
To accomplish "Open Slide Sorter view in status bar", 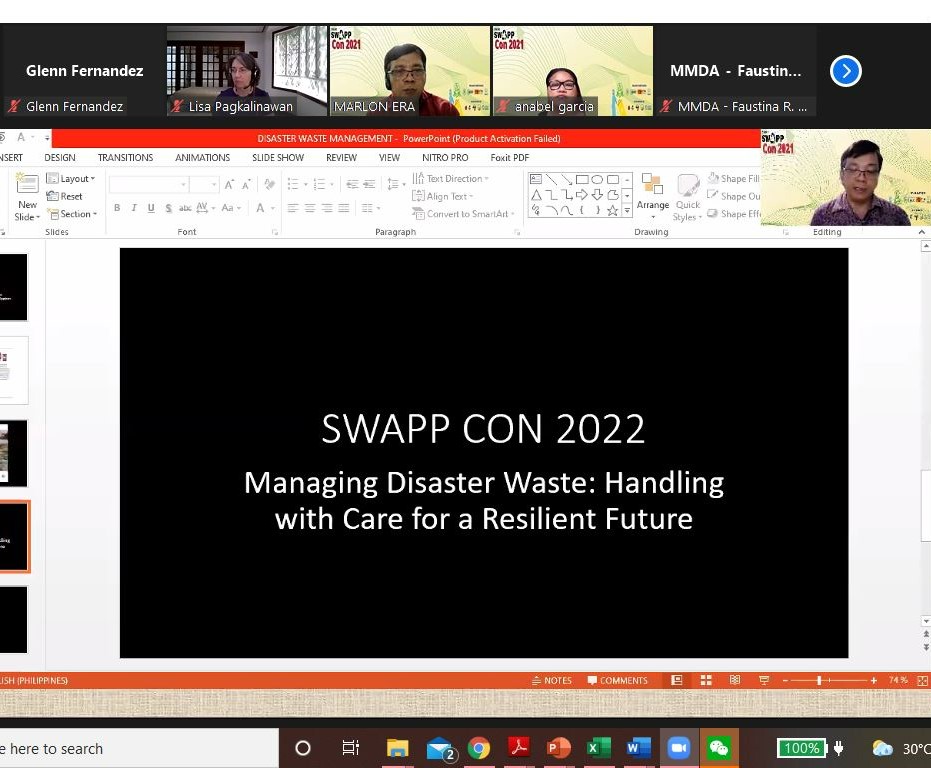I will [706, 680].
